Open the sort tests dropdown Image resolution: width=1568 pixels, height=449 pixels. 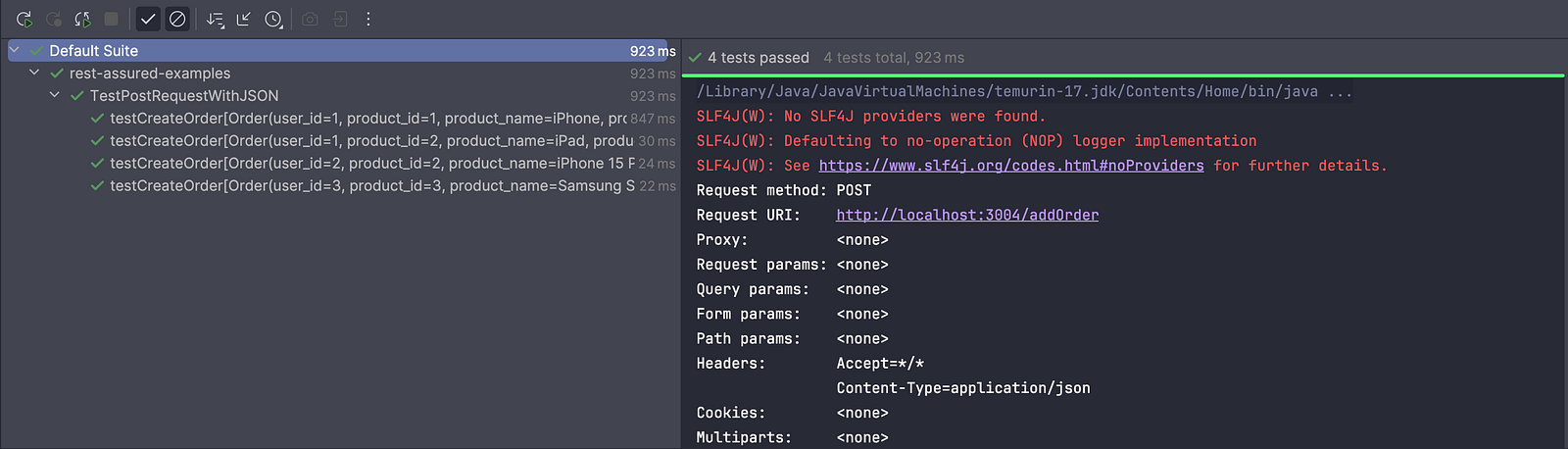216,19
